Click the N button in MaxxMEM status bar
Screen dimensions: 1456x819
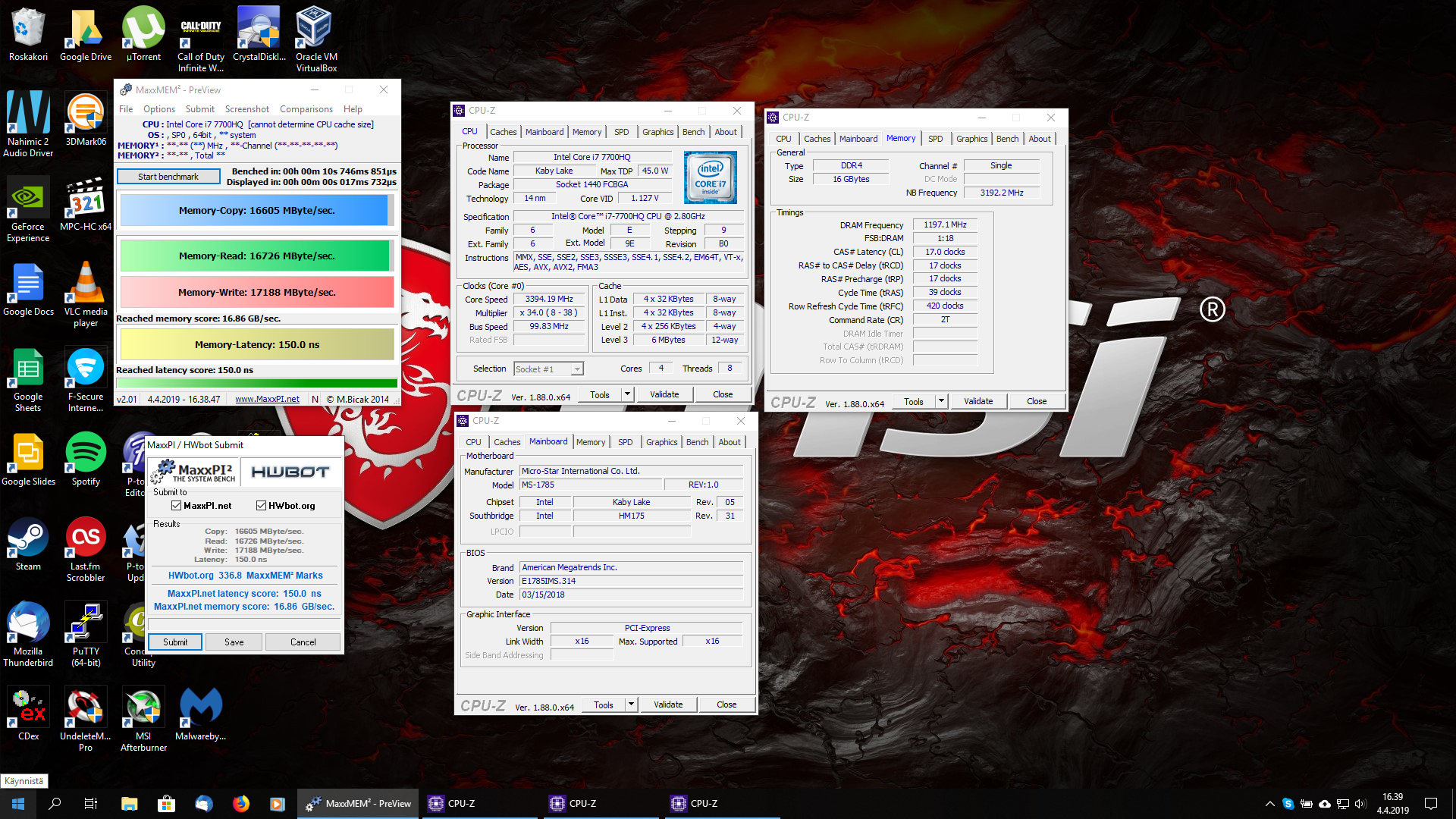coord(315,400)
